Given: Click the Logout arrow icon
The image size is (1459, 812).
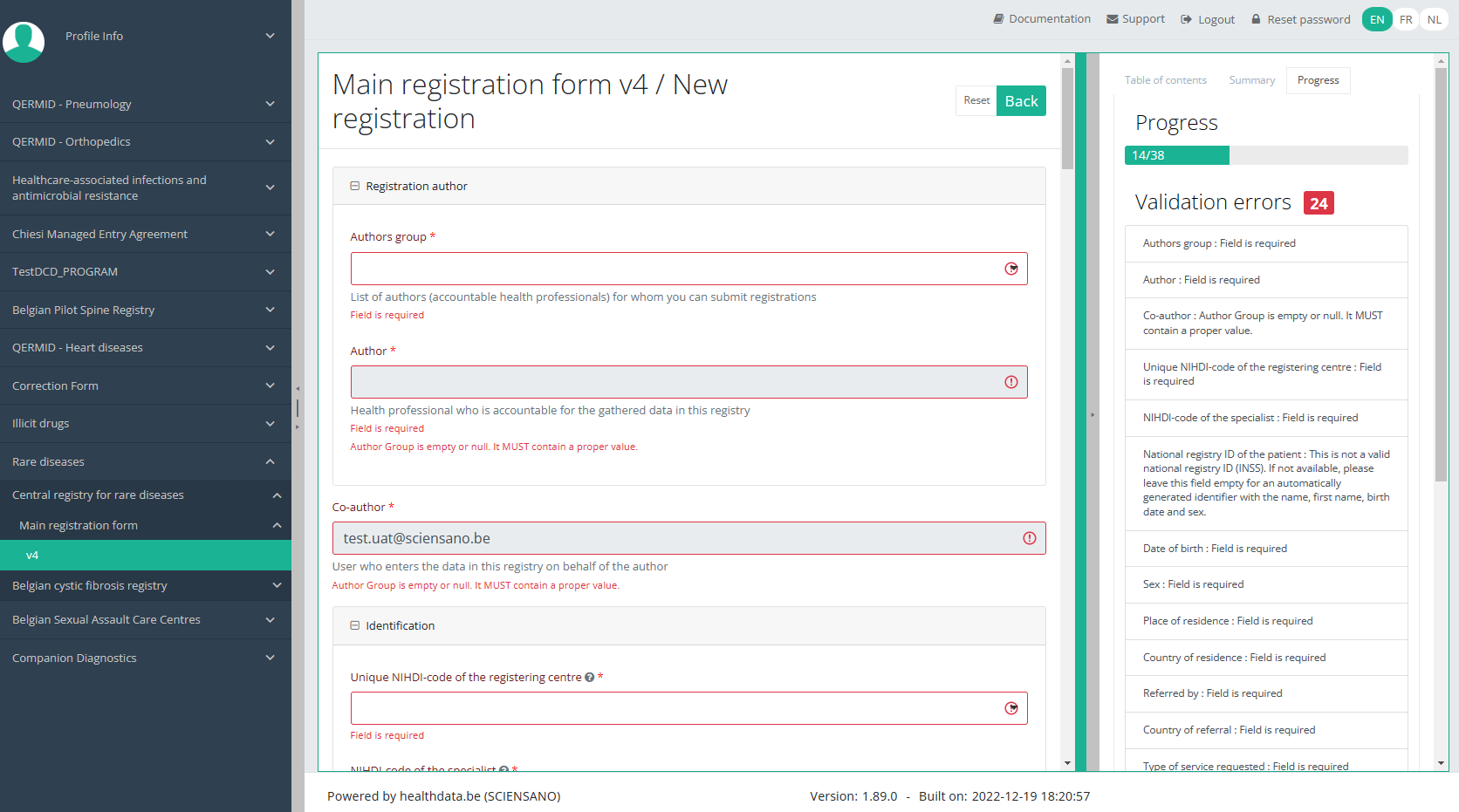Looking at the screenshot, I should click(x=1186, y=19).
